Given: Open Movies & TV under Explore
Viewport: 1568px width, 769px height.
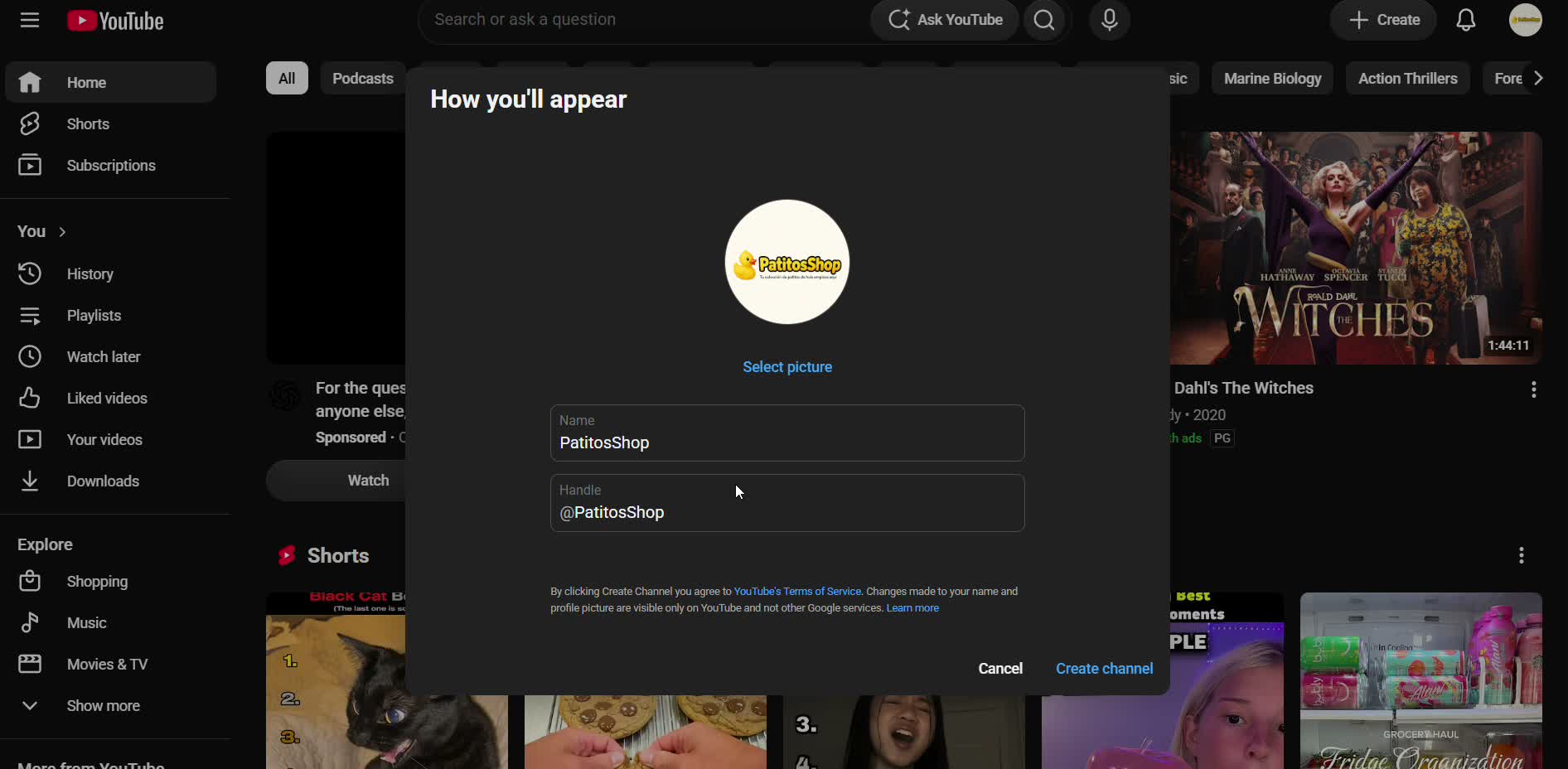Looking at the screenshot, I should click(111, 664).
